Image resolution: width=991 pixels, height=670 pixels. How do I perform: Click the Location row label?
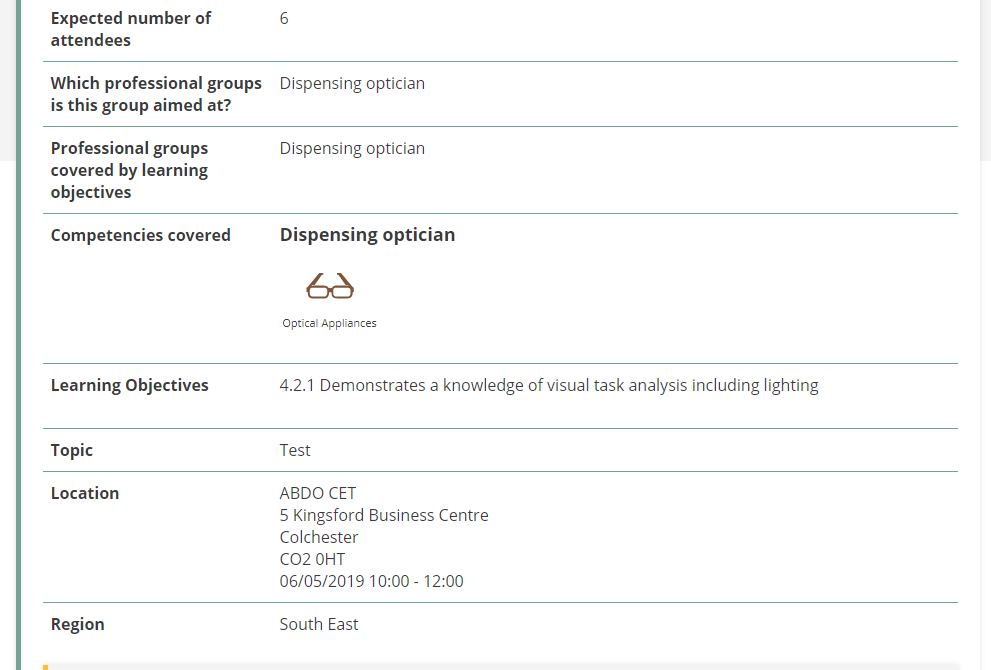(x=85, y=493)
